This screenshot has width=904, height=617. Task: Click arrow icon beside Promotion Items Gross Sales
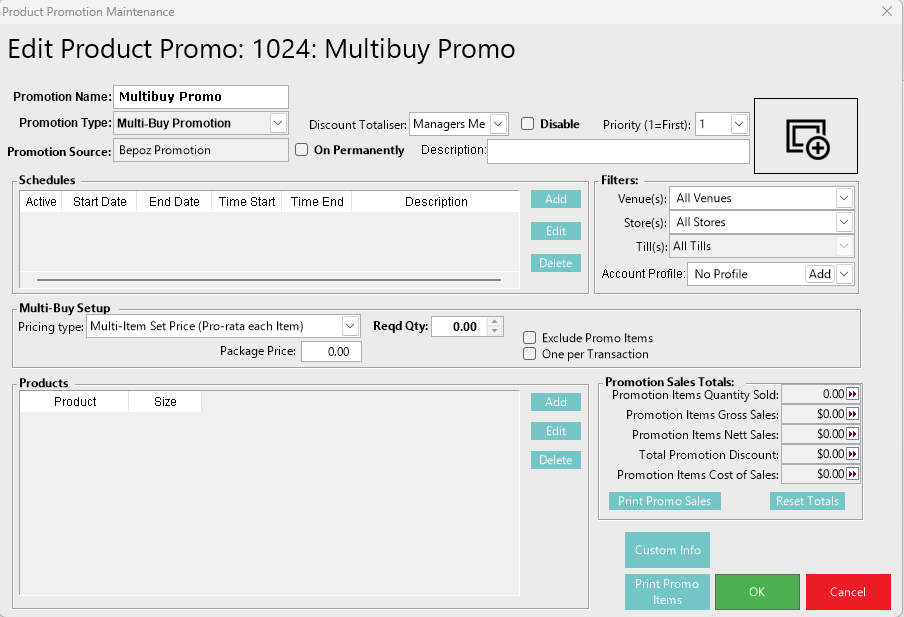coord(852,415)
